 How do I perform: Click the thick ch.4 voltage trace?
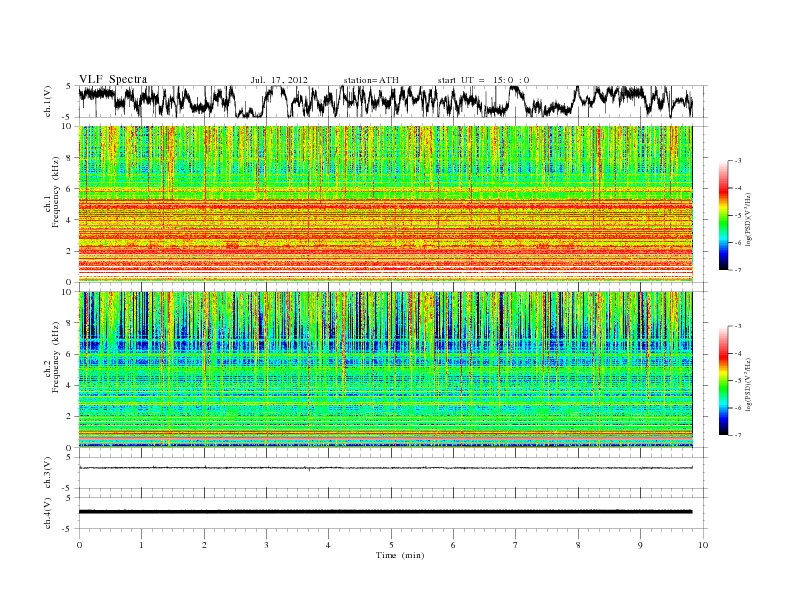385,512
